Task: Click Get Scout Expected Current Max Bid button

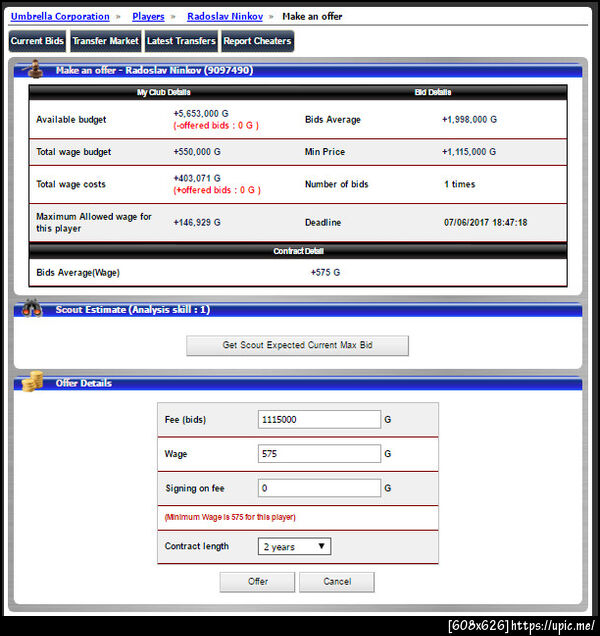Action: point(297,345)
